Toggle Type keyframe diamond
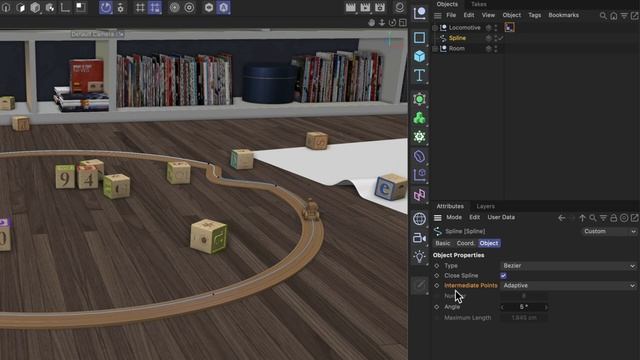The height and width of the screenshot is (360, 640). (436, 266)
